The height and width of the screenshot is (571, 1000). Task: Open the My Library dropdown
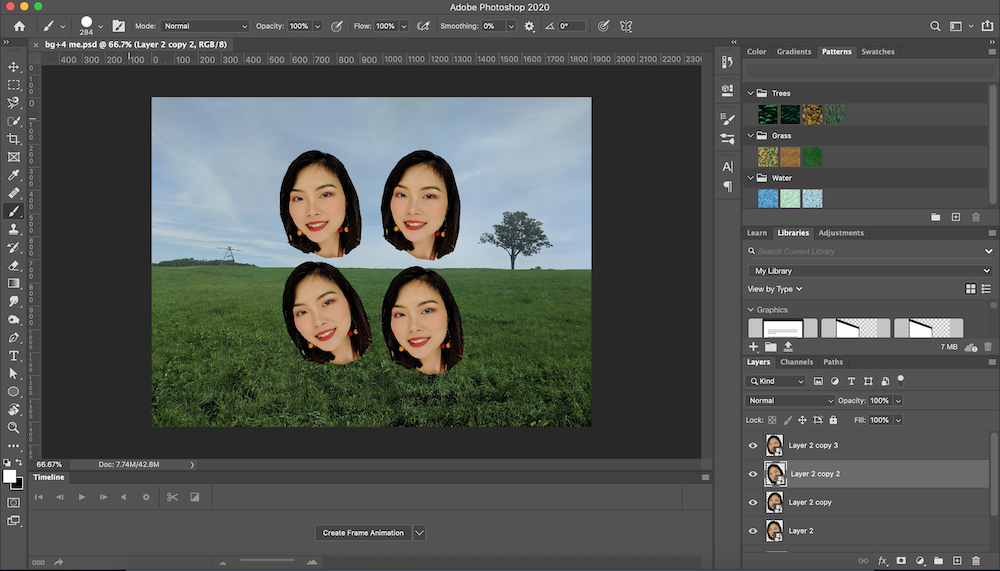pyautogui.click(x=870, y=271)
